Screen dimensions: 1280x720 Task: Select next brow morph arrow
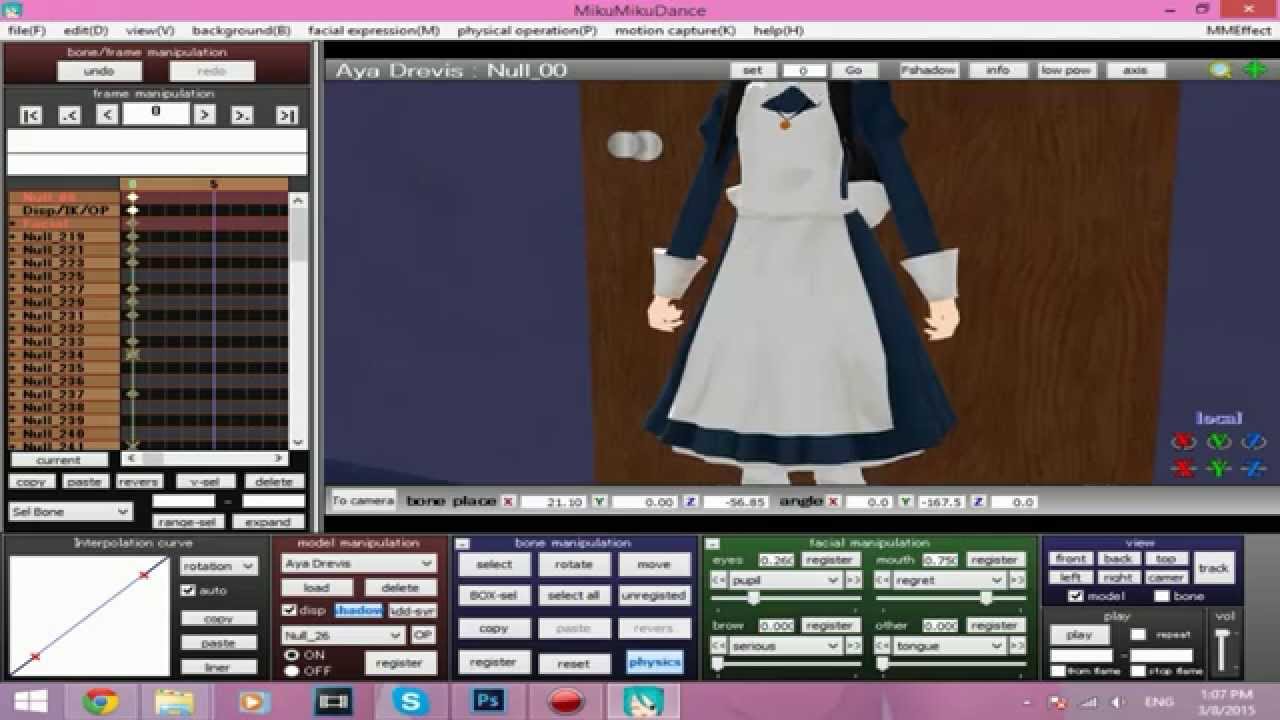852,646
